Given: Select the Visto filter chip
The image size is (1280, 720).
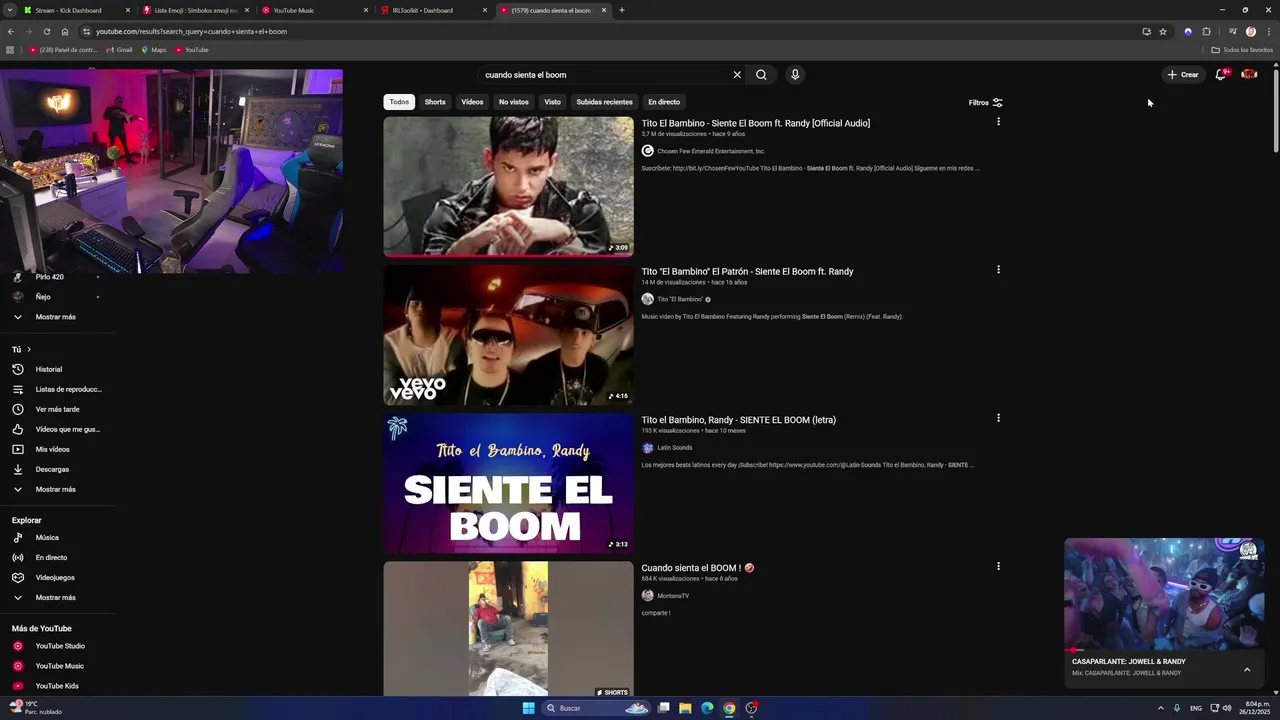Looking at the screenshot, I should point(552,102).
